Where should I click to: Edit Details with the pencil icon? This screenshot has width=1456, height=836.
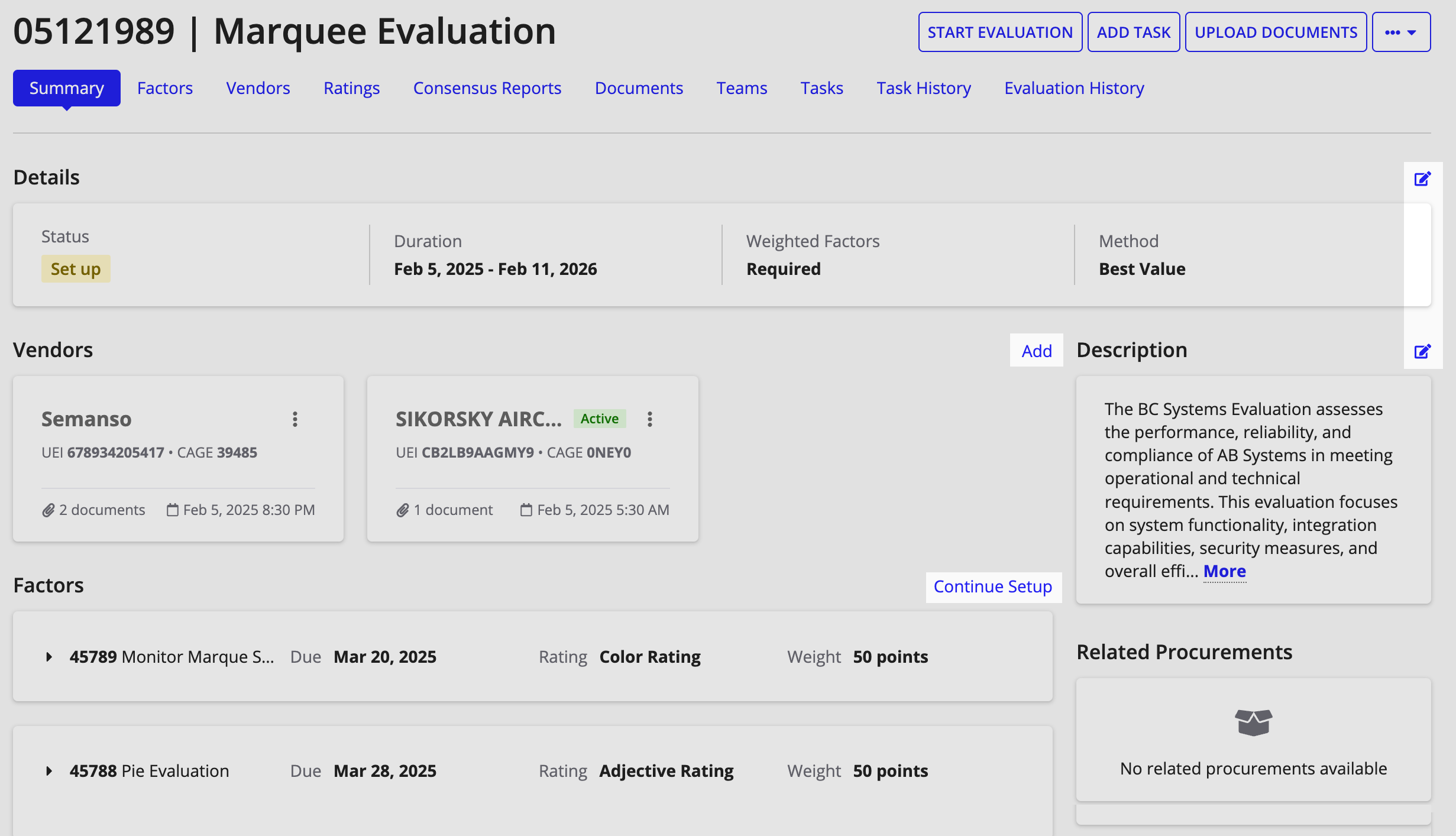coord(1422,179)
